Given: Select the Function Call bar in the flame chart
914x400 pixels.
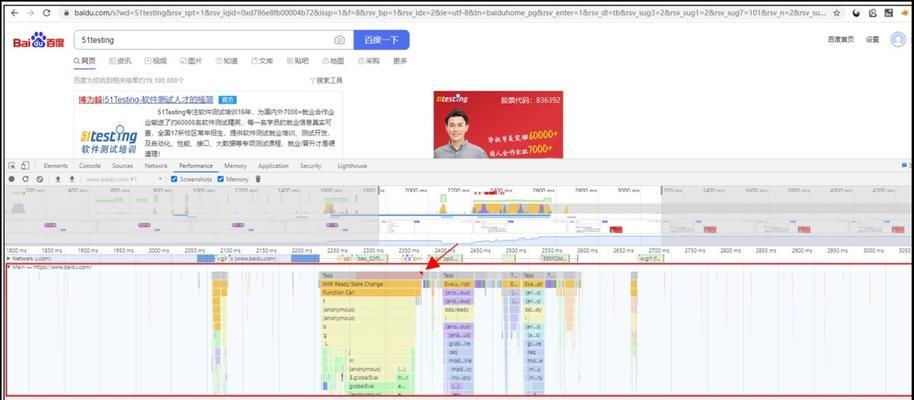Looking at the screenshot, I should 370,293.
